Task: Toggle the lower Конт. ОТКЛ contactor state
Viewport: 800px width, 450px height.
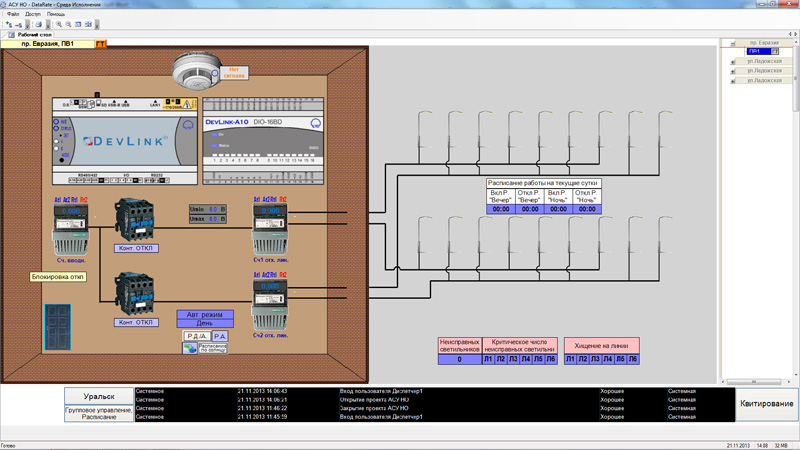Action: pyautogui.click(x=136, y=322)
